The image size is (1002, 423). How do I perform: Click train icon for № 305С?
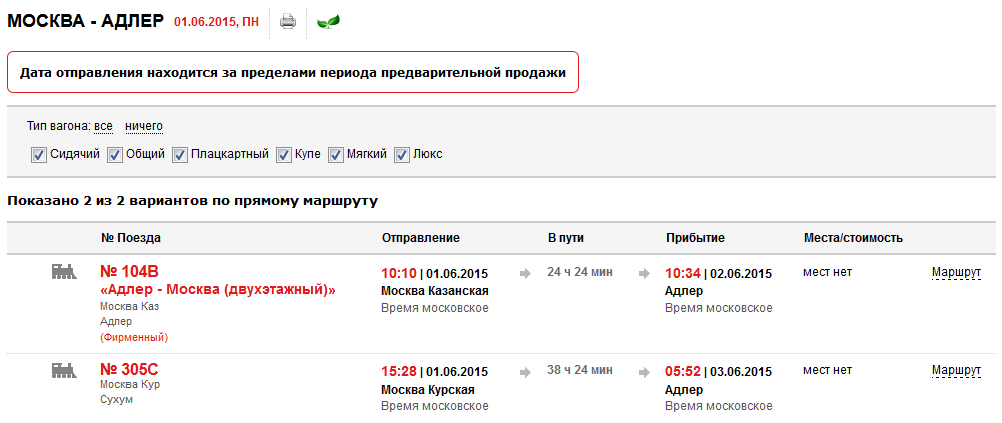click(x=65, y=370)
